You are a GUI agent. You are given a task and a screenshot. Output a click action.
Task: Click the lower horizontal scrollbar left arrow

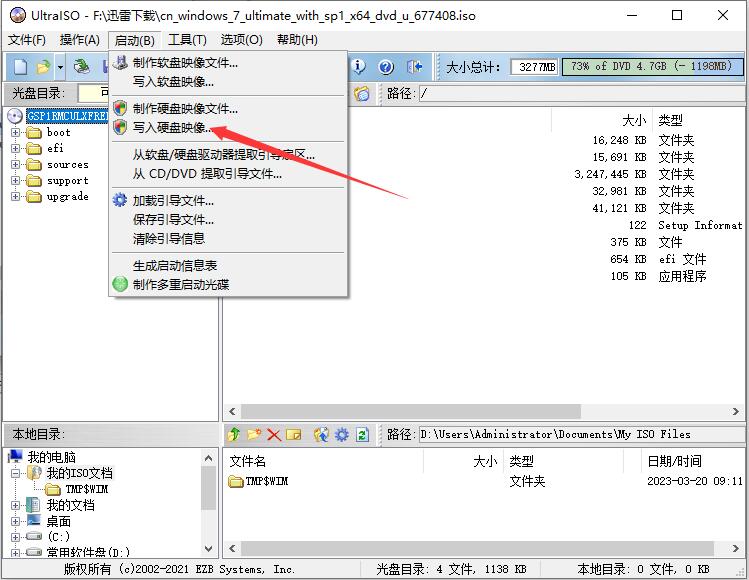(x=232, y=548)
